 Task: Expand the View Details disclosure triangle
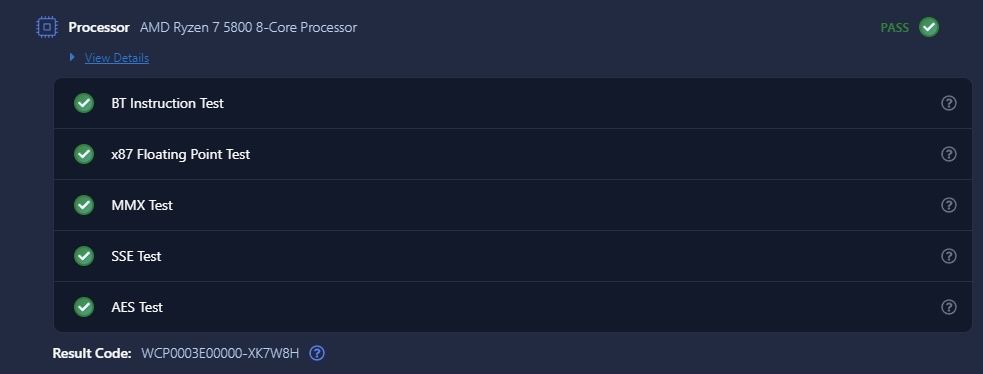tap(72, 57)
